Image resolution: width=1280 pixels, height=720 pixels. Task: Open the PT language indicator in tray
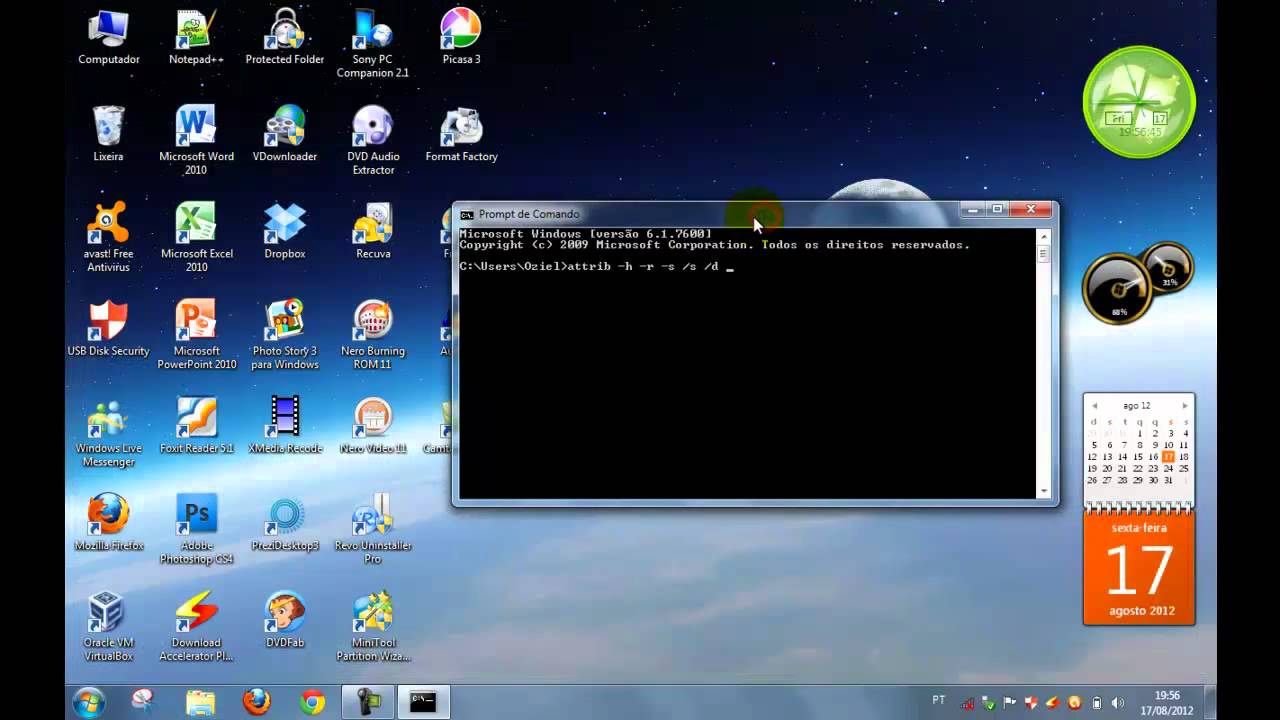[939, 701]
